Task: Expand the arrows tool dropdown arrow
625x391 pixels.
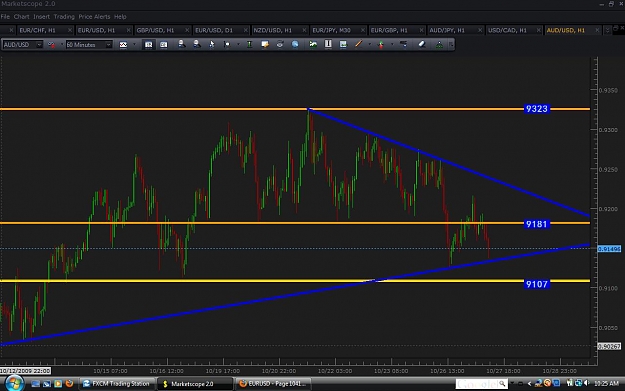Action: click(x=391, y=45)
